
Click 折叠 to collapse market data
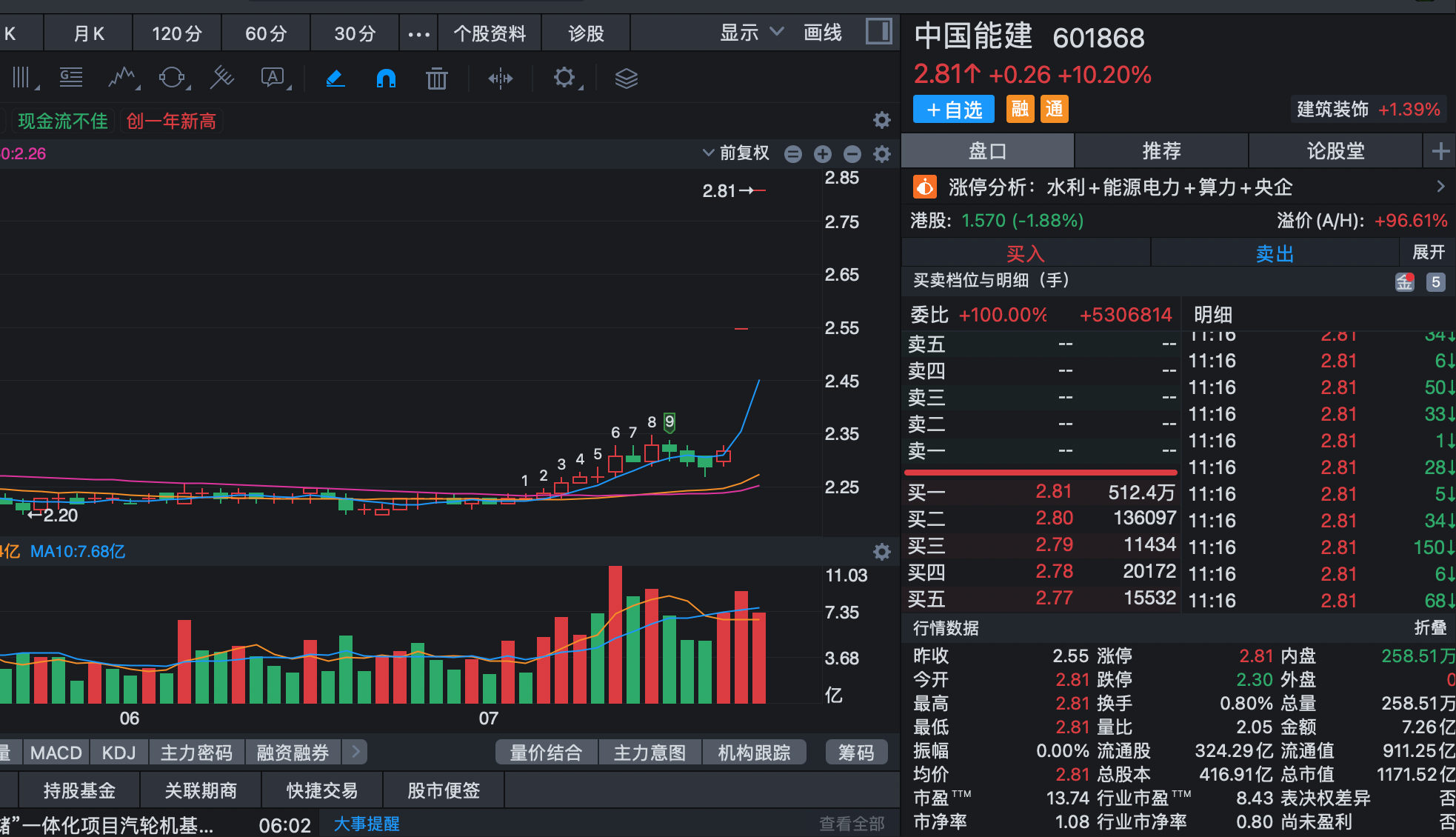(1430, 628)
